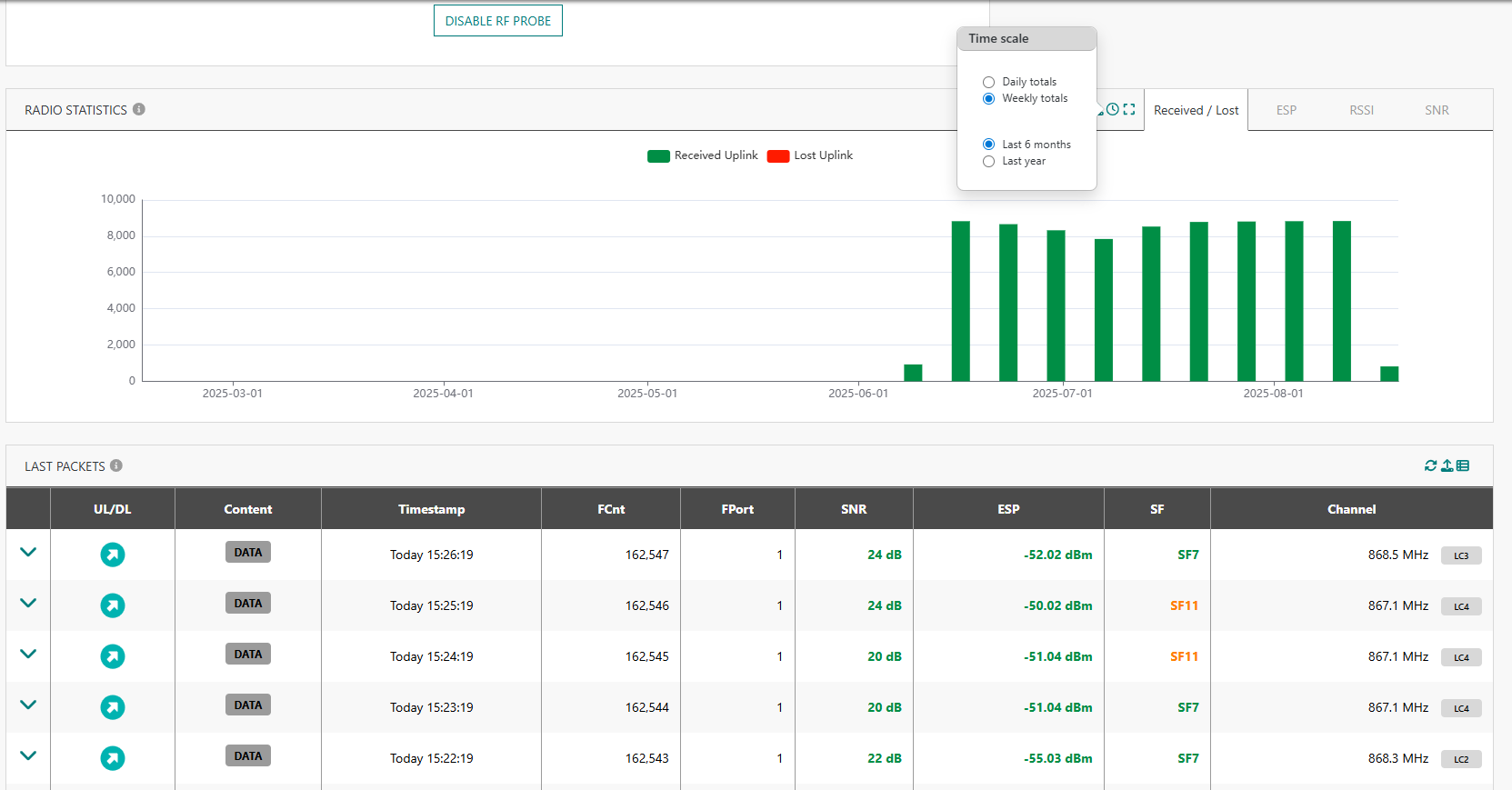Expand details for the 15:22:19 packet
The image size is (1512, 790).
28,756
